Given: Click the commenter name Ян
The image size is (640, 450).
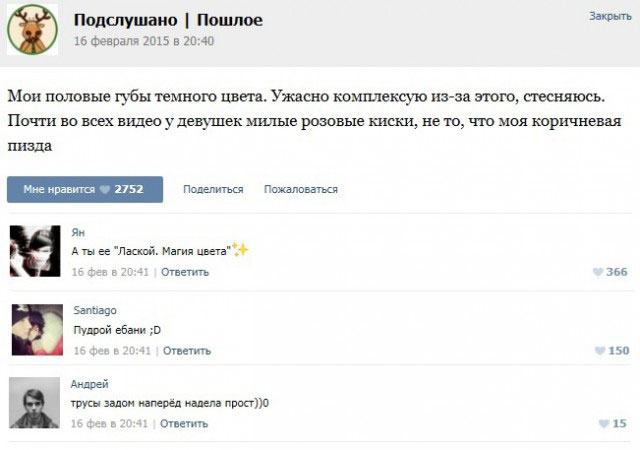Looking at the screenshot, I should click(x=78, y=232).
